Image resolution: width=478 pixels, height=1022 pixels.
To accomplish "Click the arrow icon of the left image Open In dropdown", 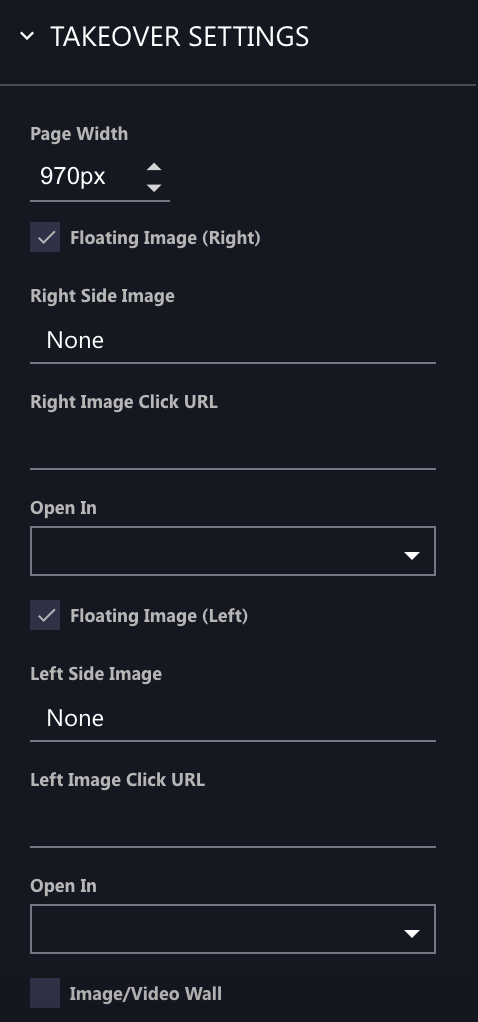I will click(x=411, y=933).
